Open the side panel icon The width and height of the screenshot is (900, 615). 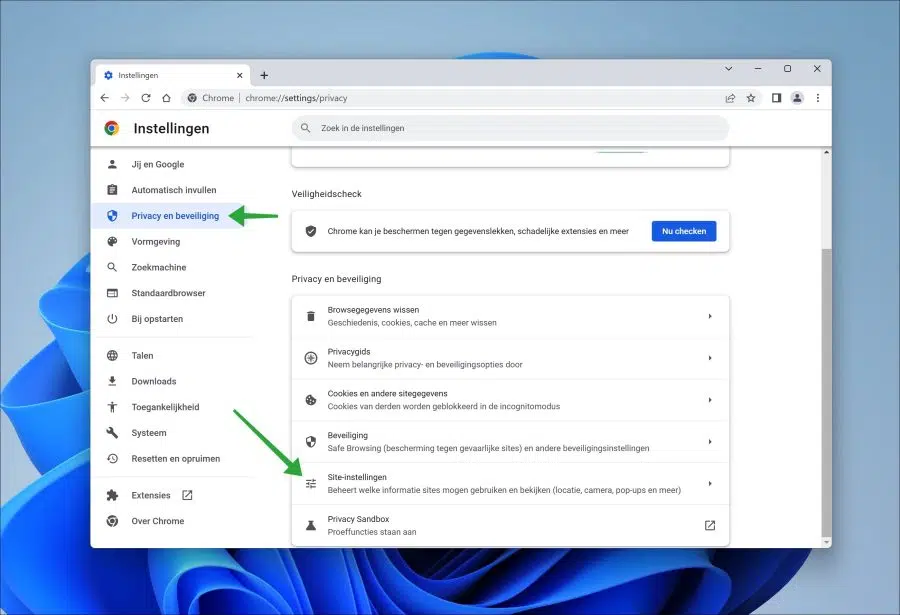[776, 98]
